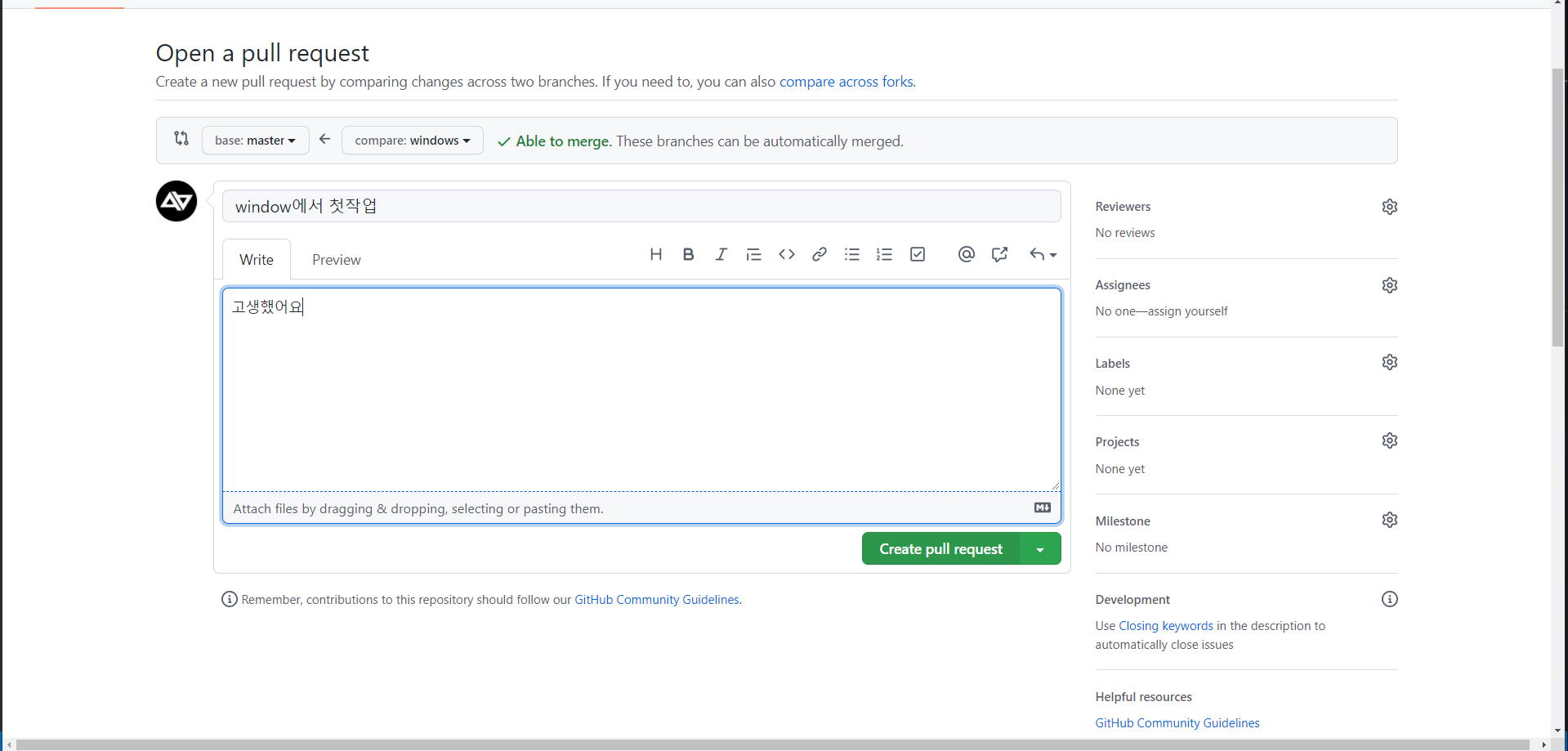Reference an issue or pull request
1568x751 pixels.
pyautogui.click(x=998, y=254)
